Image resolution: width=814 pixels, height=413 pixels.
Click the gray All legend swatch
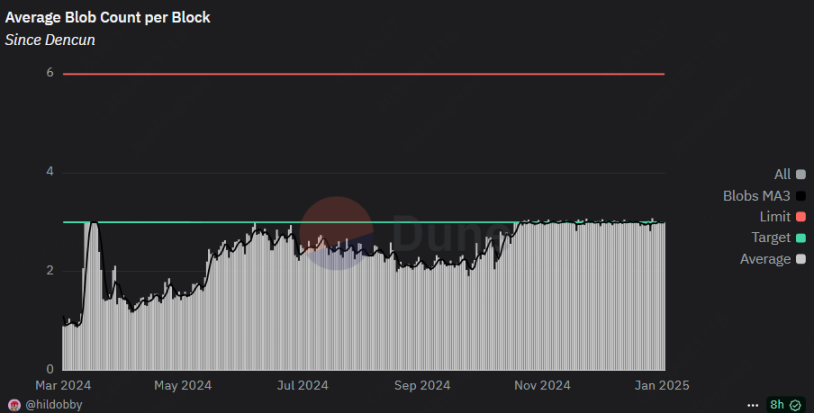pos(801,174)
